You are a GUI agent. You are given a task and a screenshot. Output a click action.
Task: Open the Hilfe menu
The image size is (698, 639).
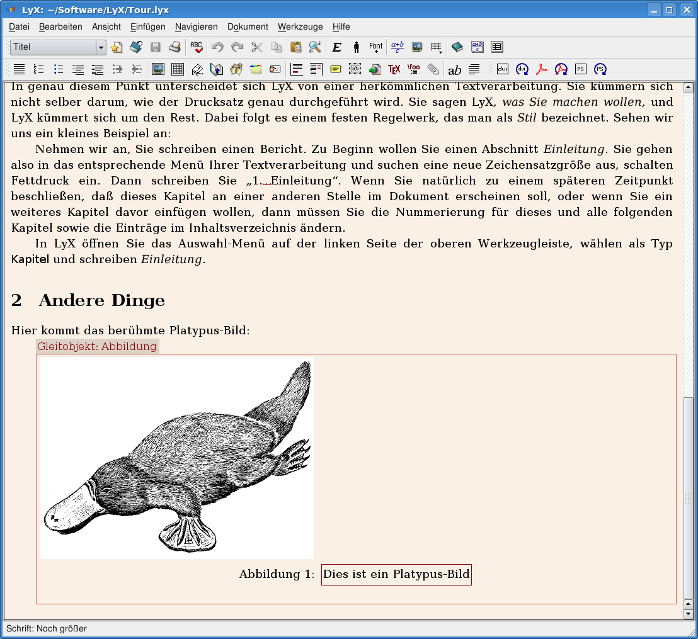point(341,27)
